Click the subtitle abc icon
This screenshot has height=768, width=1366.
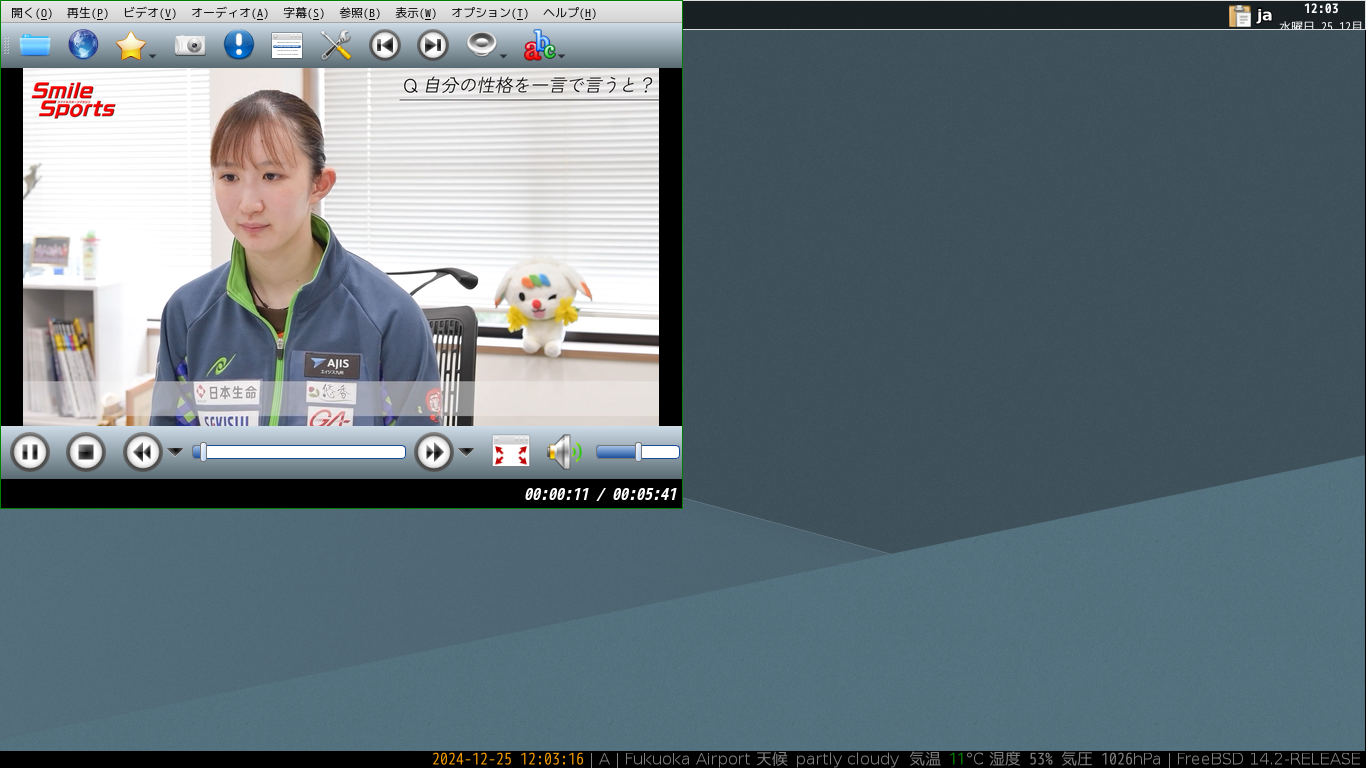[x=540, y=45]
